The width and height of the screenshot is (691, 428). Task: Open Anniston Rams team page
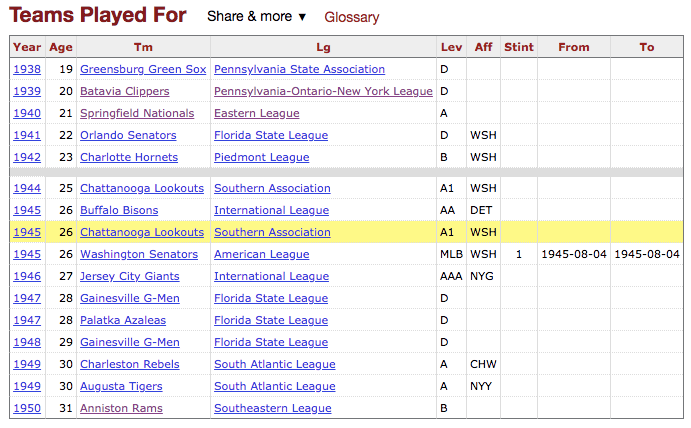pos(121,408)
